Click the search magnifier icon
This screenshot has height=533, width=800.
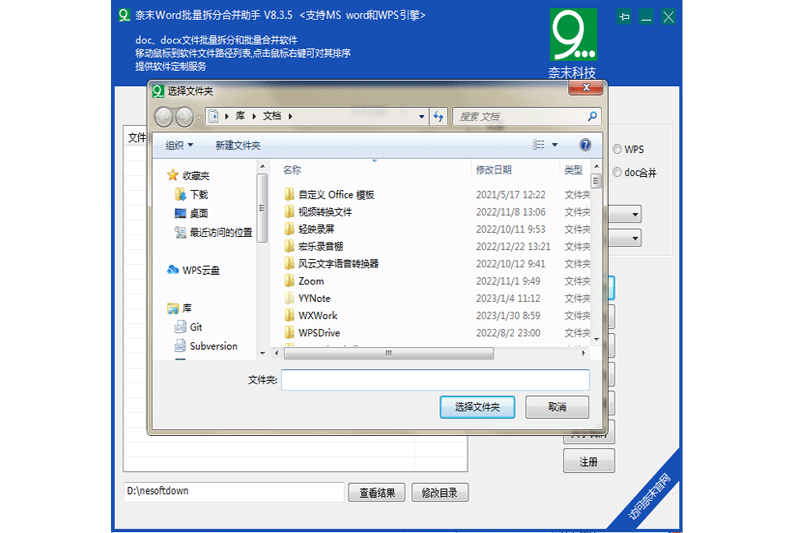point(592,116)
